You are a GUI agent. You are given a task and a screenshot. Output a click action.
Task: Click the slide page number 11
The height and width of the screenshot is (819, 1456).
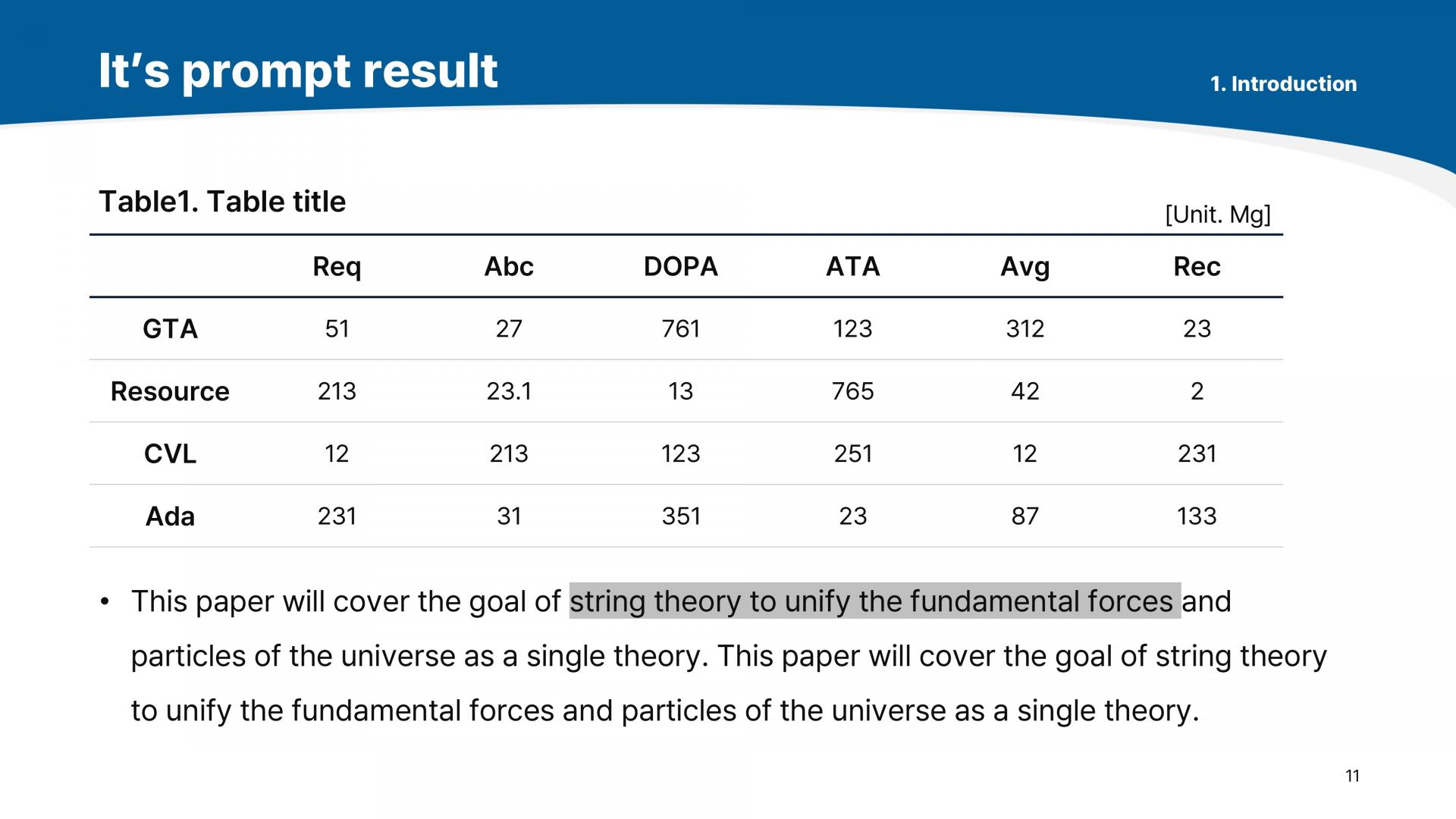click(1352, 776)
